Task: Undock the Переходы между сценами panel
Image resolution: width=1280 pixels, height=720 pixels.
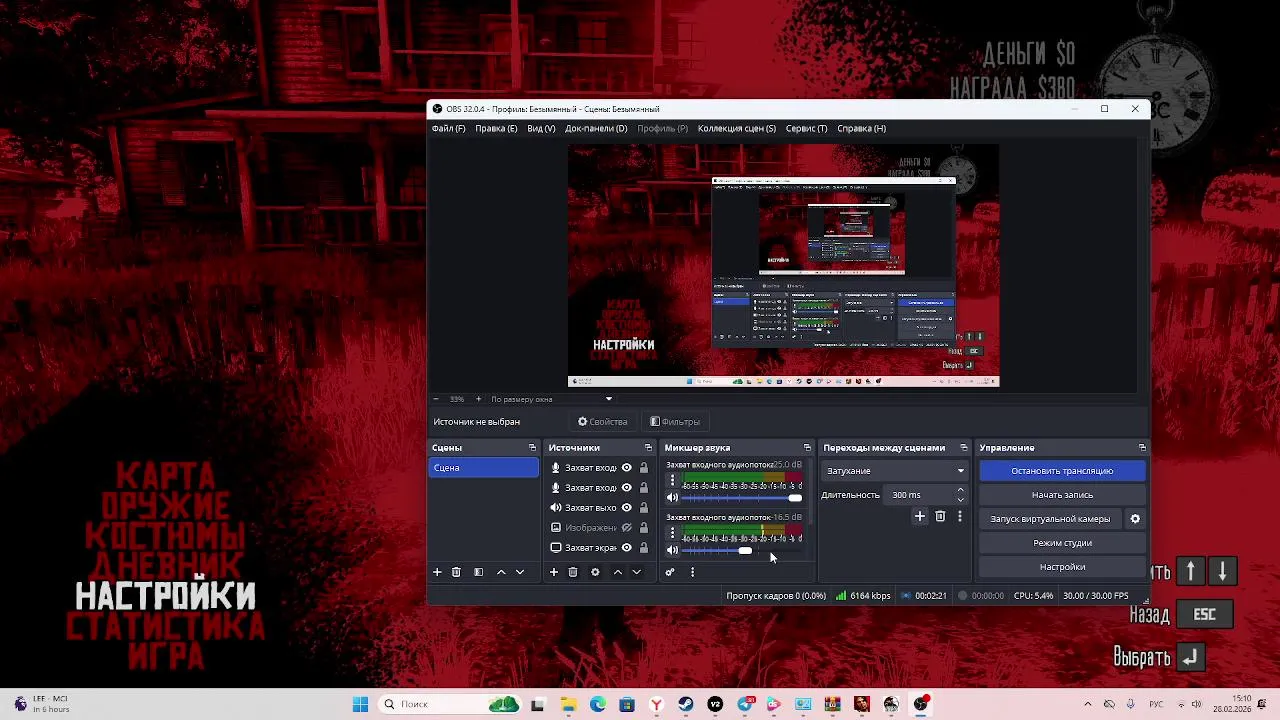Action: 964,448
